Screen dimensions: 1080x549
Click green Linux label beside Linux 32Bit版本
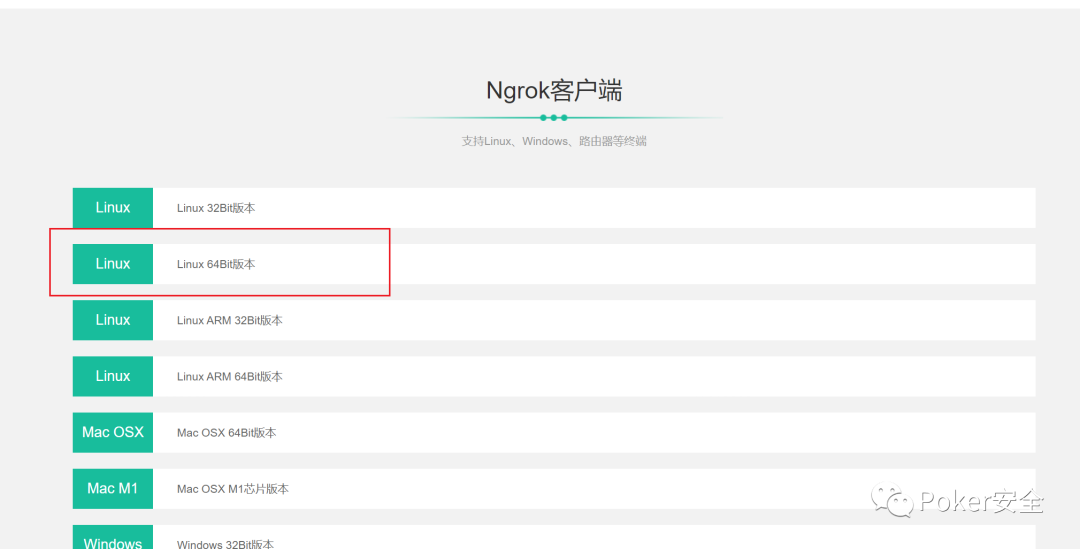pyautogui.click(x=113, y=208)
